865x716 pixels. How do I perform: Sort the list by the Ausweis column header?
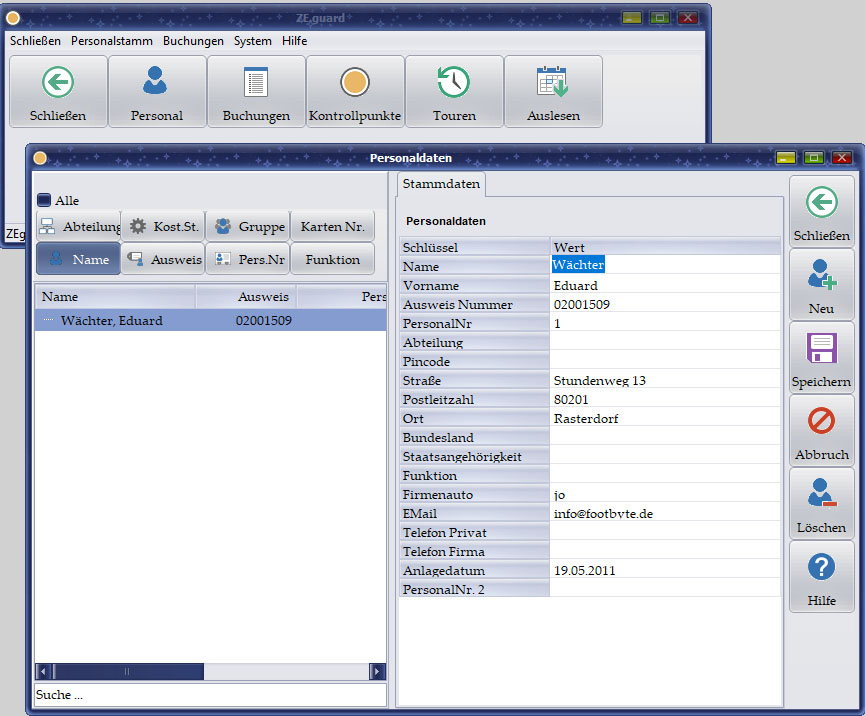tap(246, 297)
